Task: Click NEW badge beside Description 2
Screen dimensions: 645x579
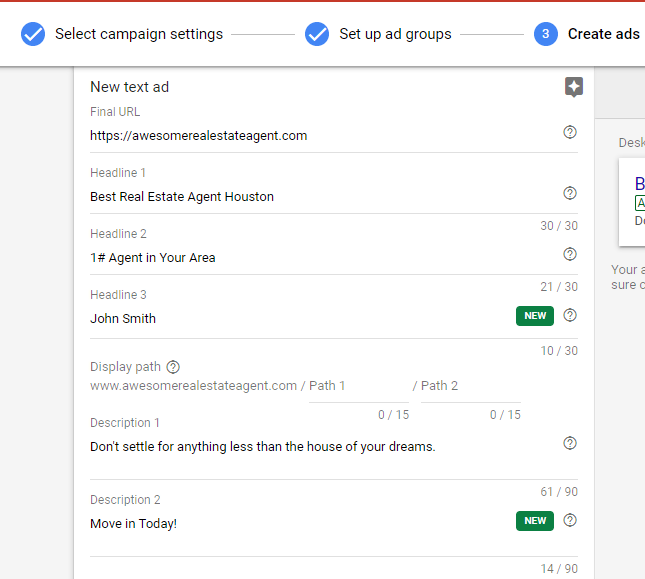Action: click(535, 521)
